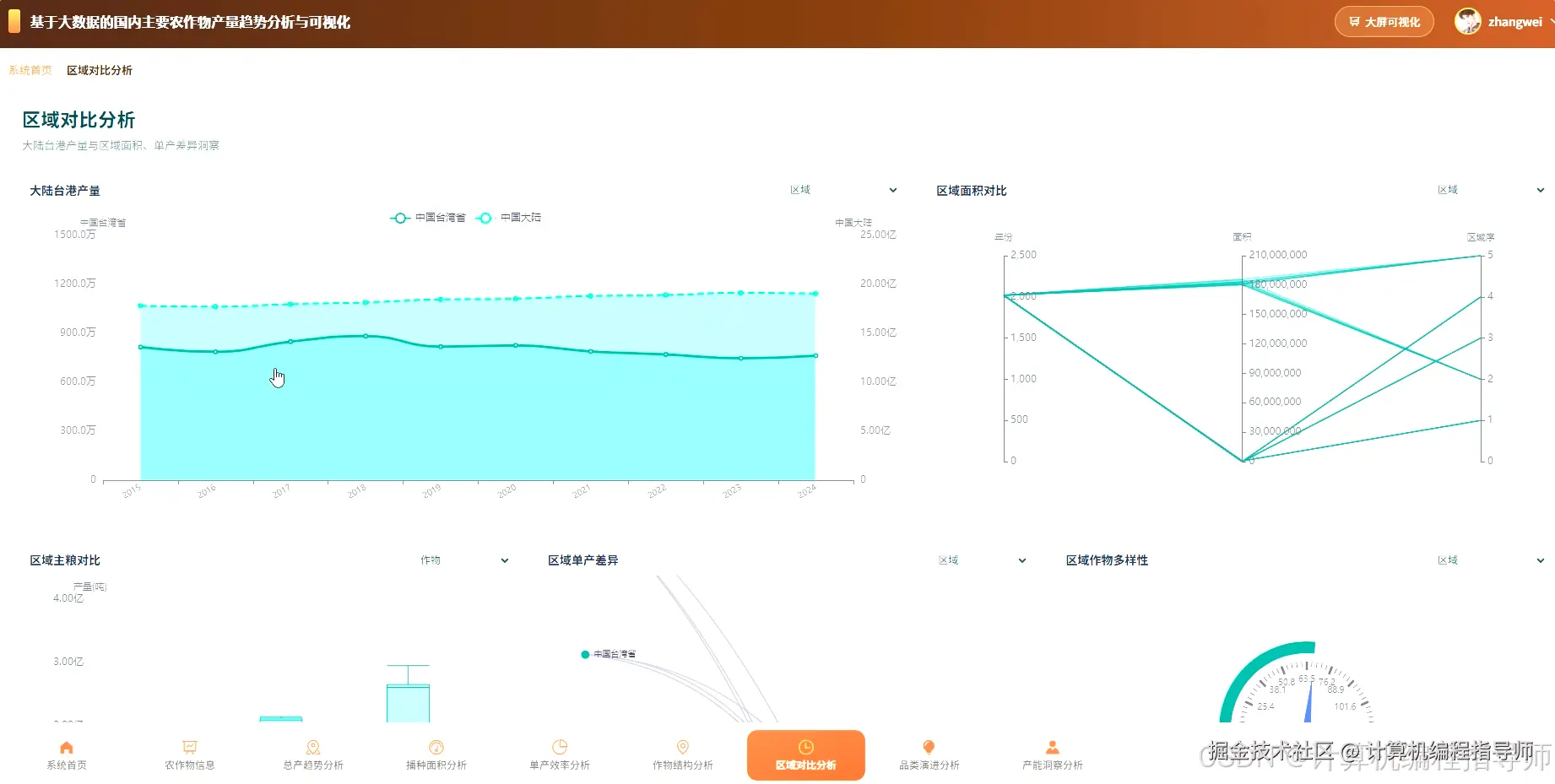Open 系统首页 home icon in bottom navigation
Image resolution: width=1555 pixels, height=784 pixels.
pos(67,748)
